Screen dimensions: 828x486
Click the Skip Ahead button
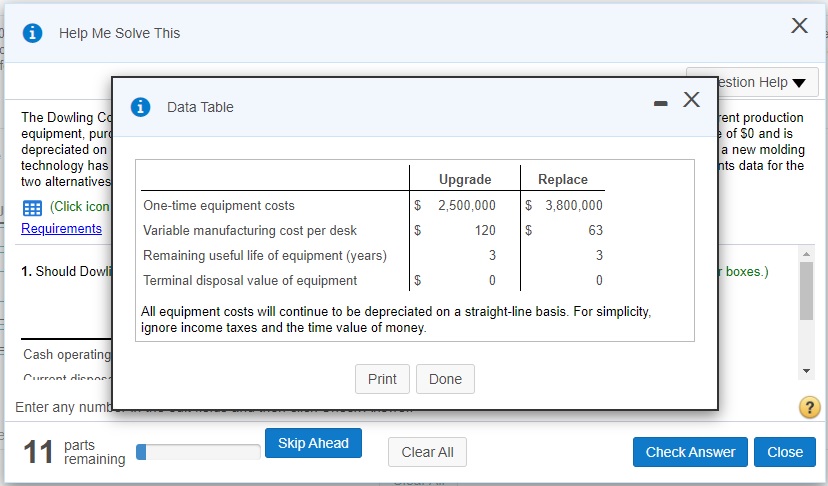pos(313,443)
